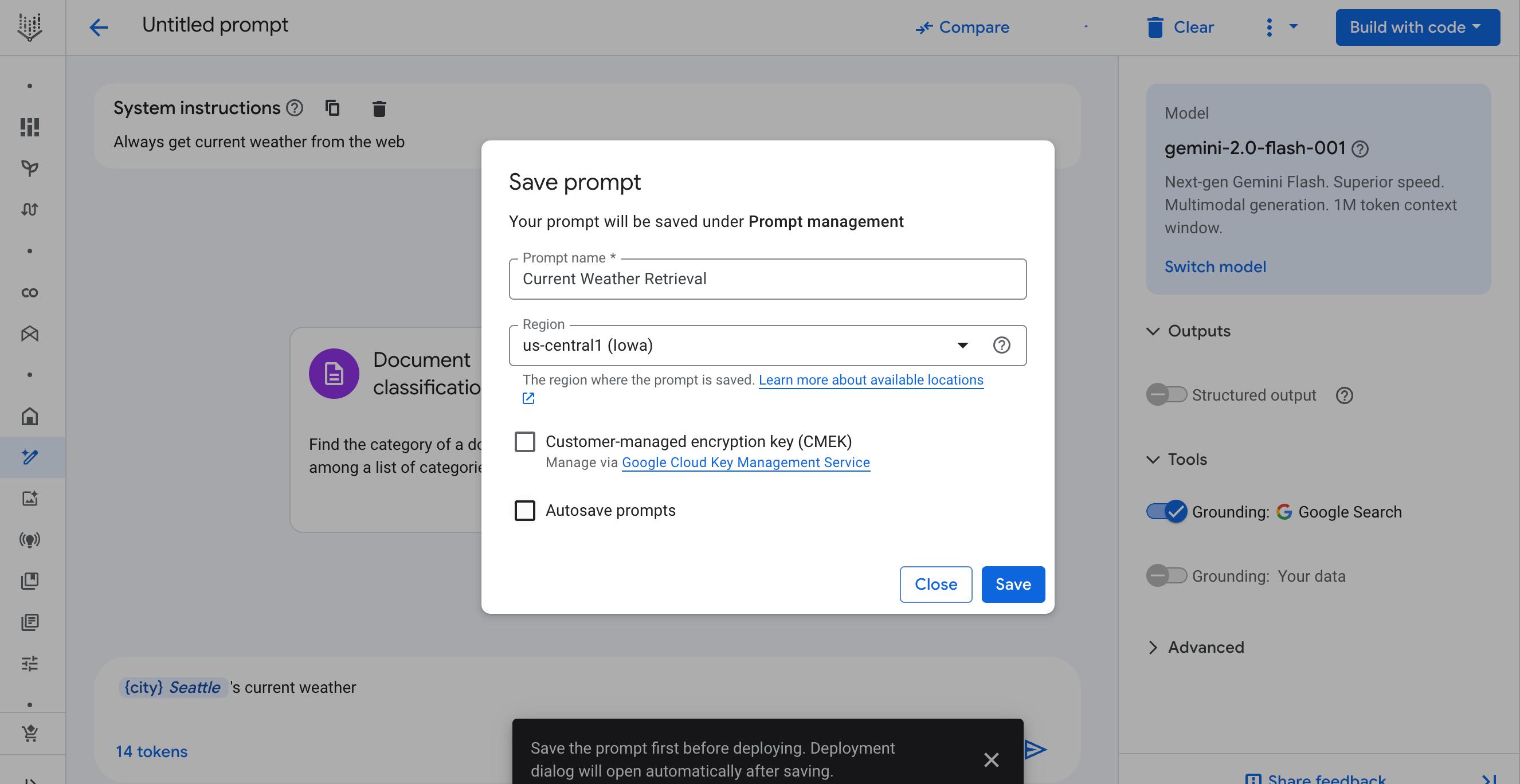Edit the Prompt name field
This screenshot has width=1520, height=784.
point(766,279)
